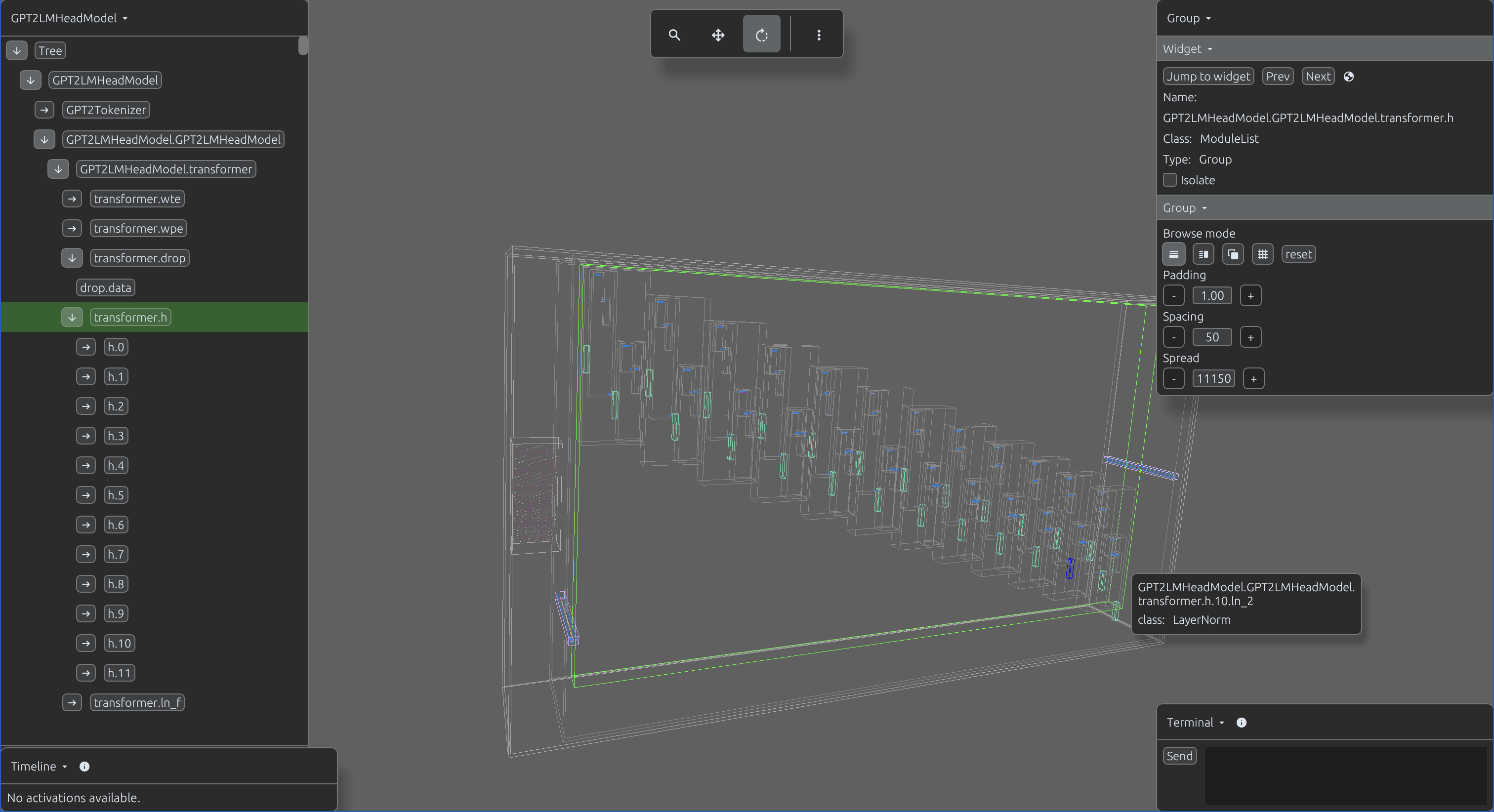
Task: Collapse the GPT2LMHeadModel node arrow
Action: click(31, 80)
